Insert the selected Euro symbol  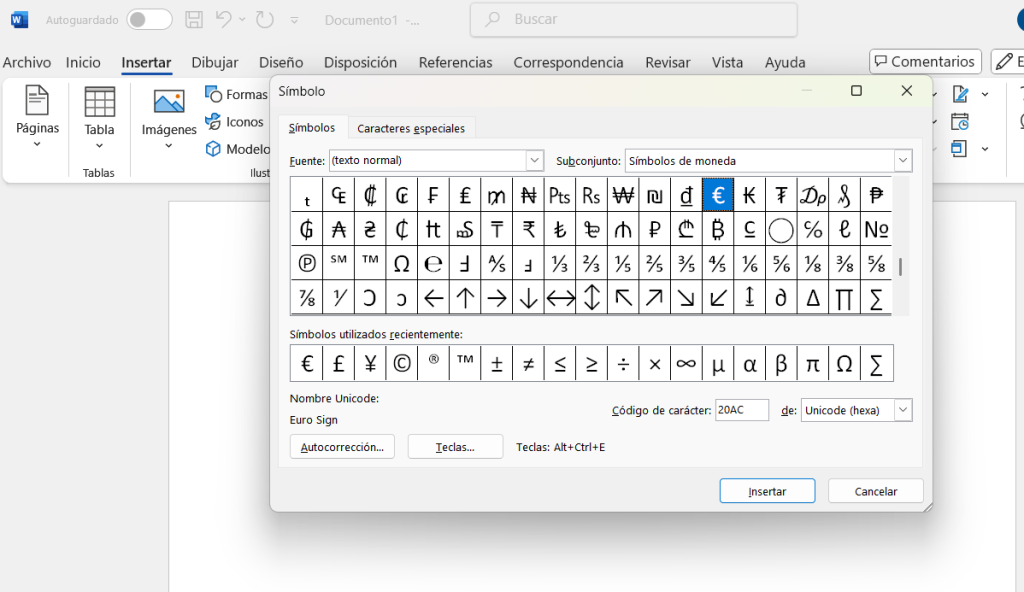click(x=767, y=490)
